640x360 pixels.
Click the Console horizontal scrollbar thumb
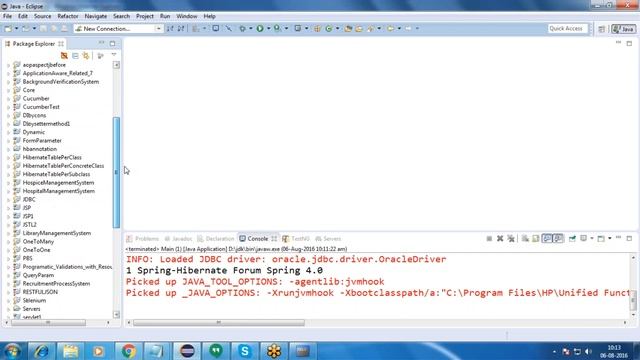219,322
